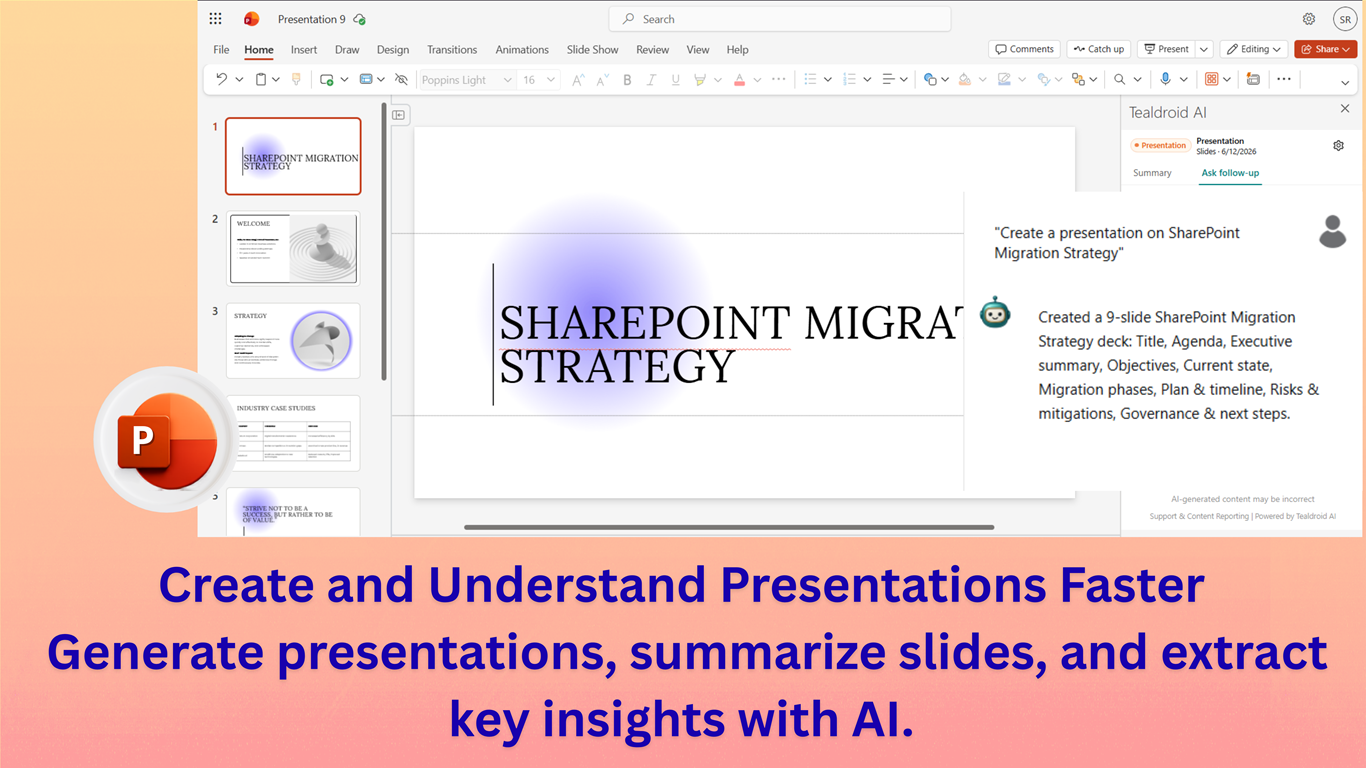Click the text alignment icon
The width and height of the screenshot is (1366, 768).
888,79
